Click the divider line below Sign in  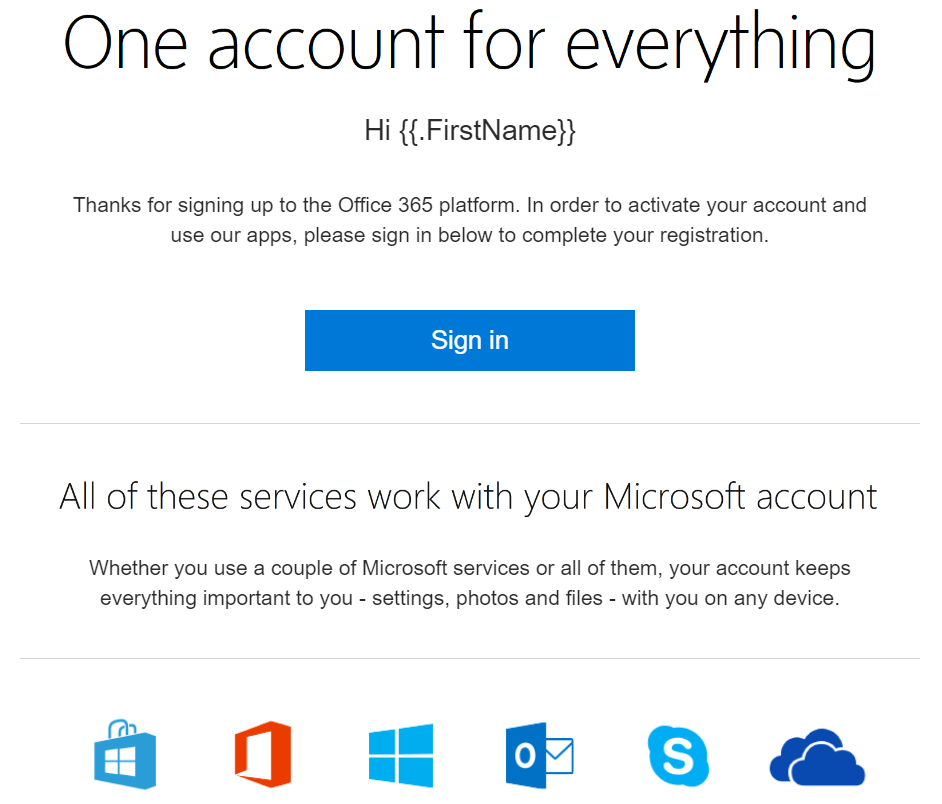(x=469, y=423)
